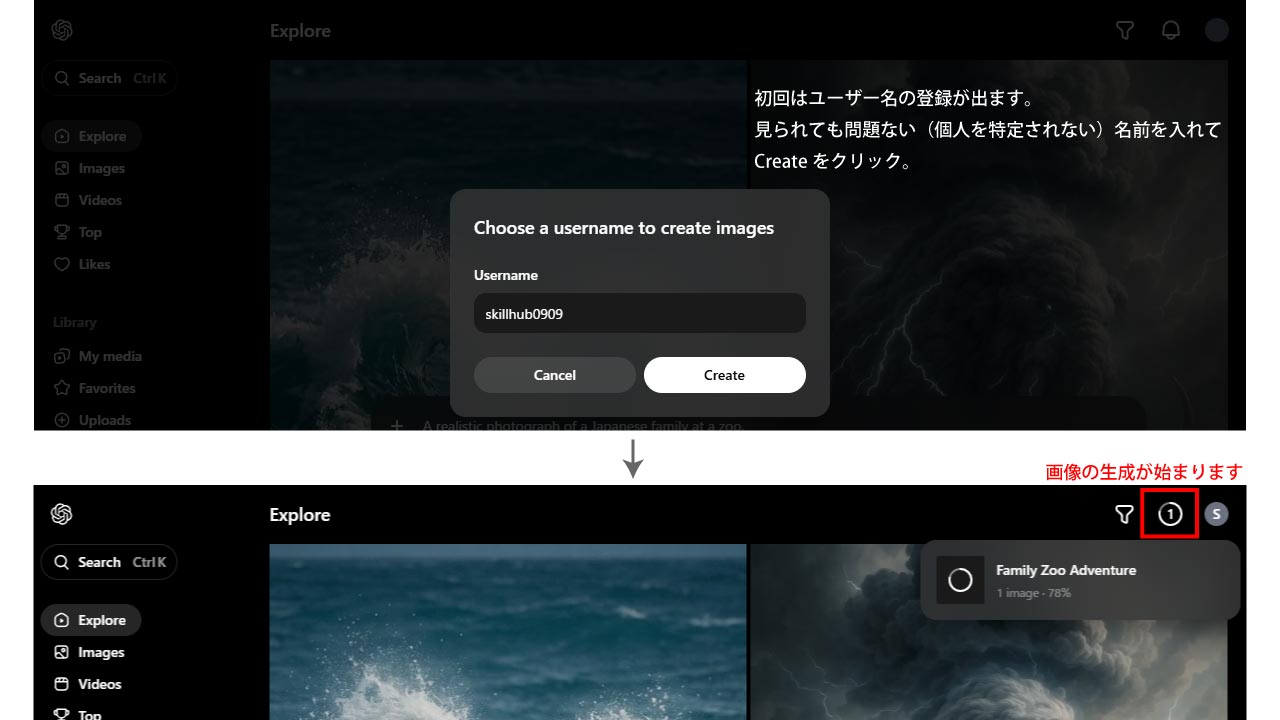Click the 'Choose a username to create images' title
The image size is (1280, 720).
[x=624, y=228]
